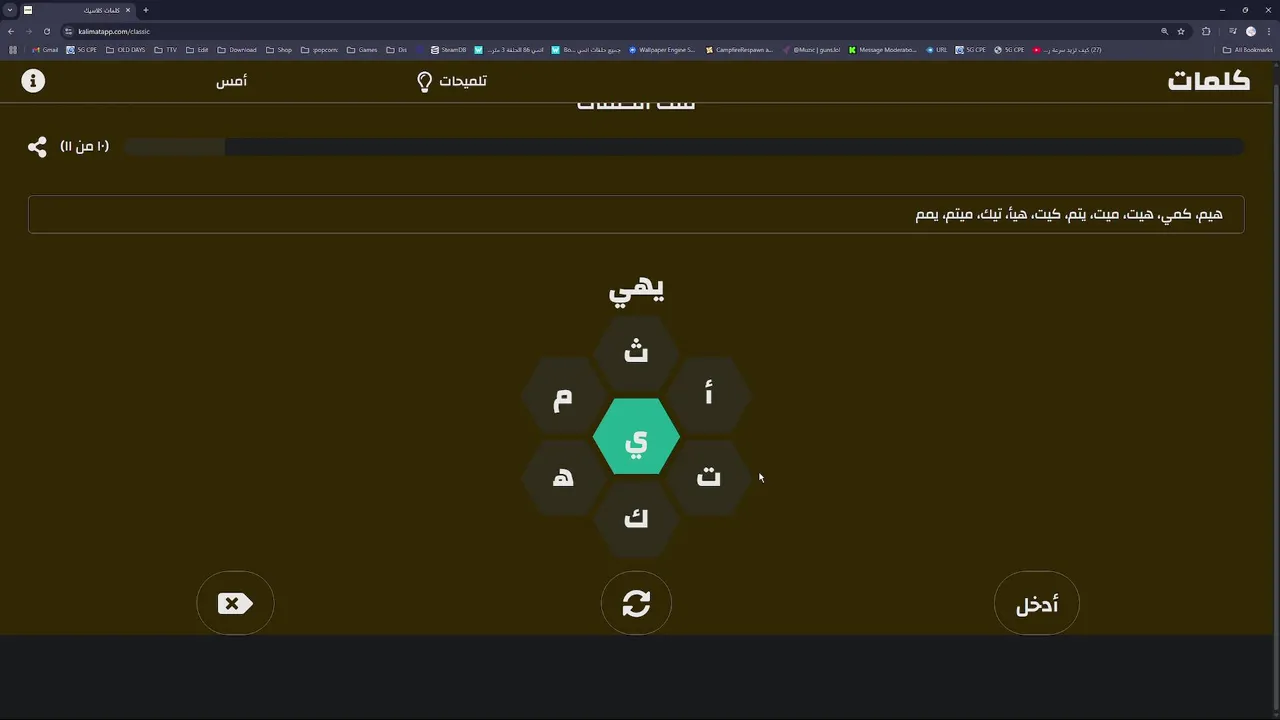Click the found word ميتم in the list
The height and width of the screenshot is (720, 1280).
point(961,214)
